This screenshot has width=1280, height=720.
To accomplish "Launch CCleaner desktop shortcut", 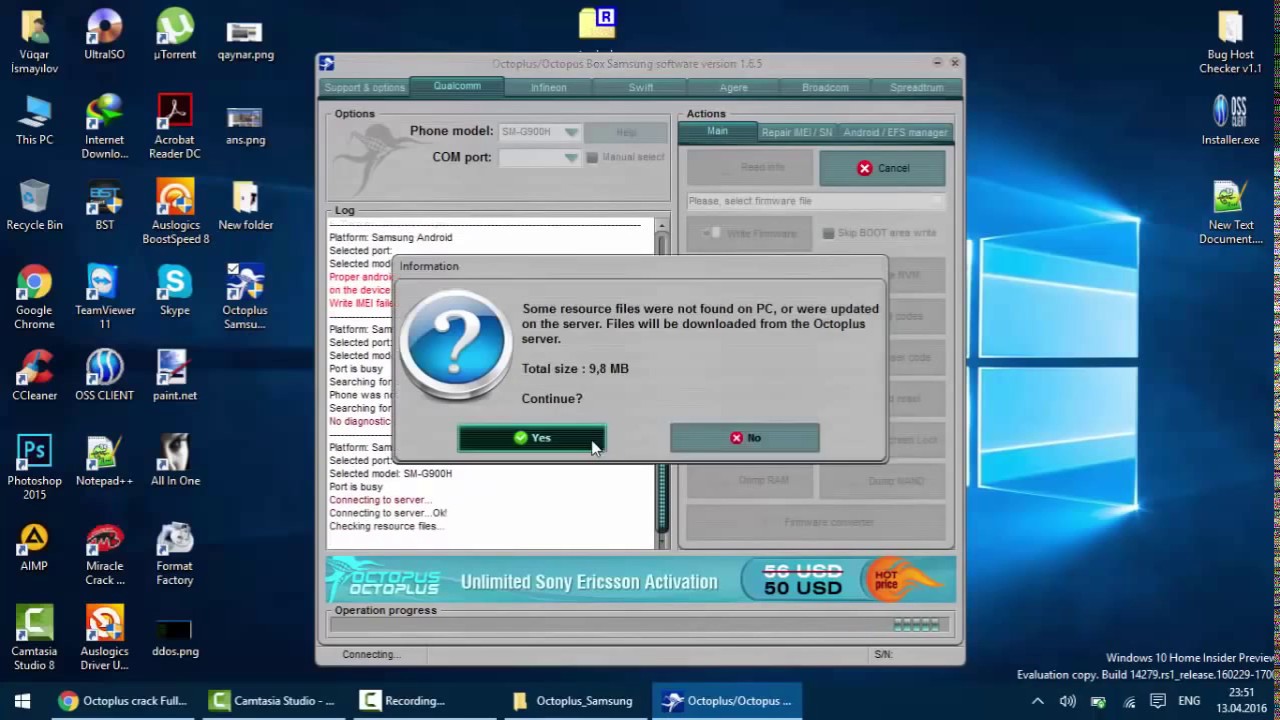I will (34, 375).
